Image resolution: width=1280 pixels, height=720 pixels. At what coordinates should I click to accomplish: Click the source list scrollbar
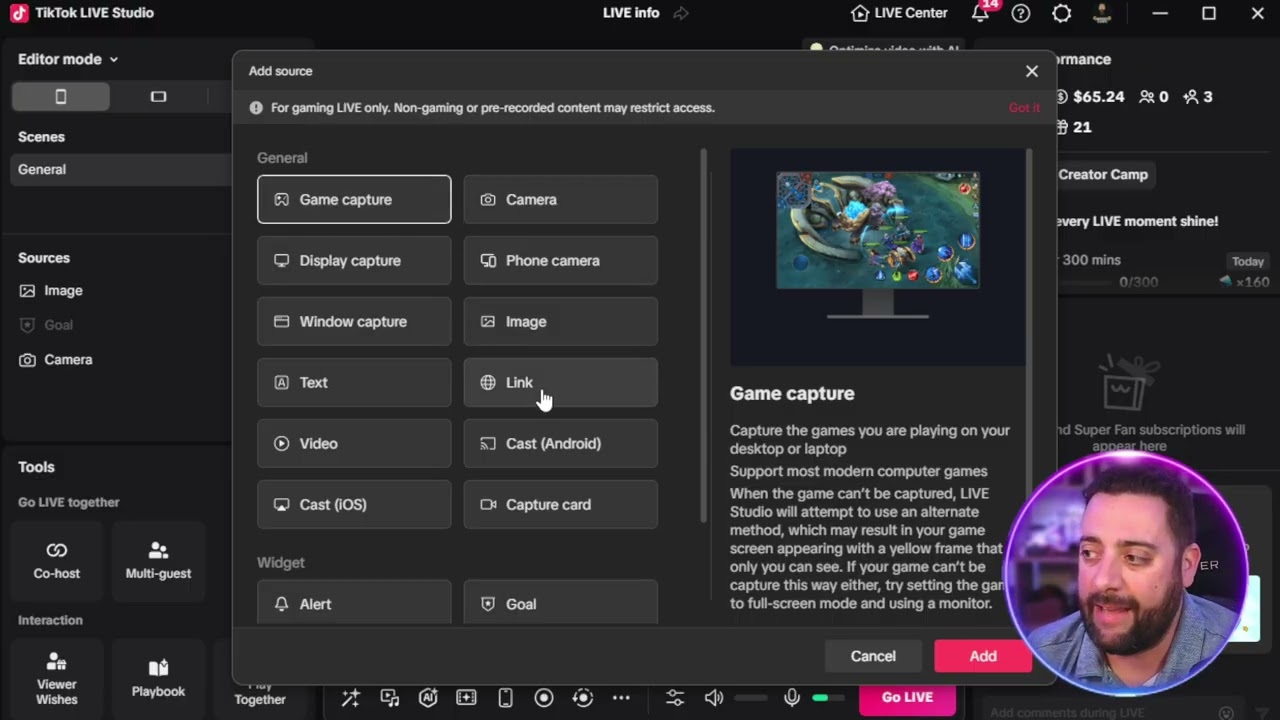[x=703, y=335]
